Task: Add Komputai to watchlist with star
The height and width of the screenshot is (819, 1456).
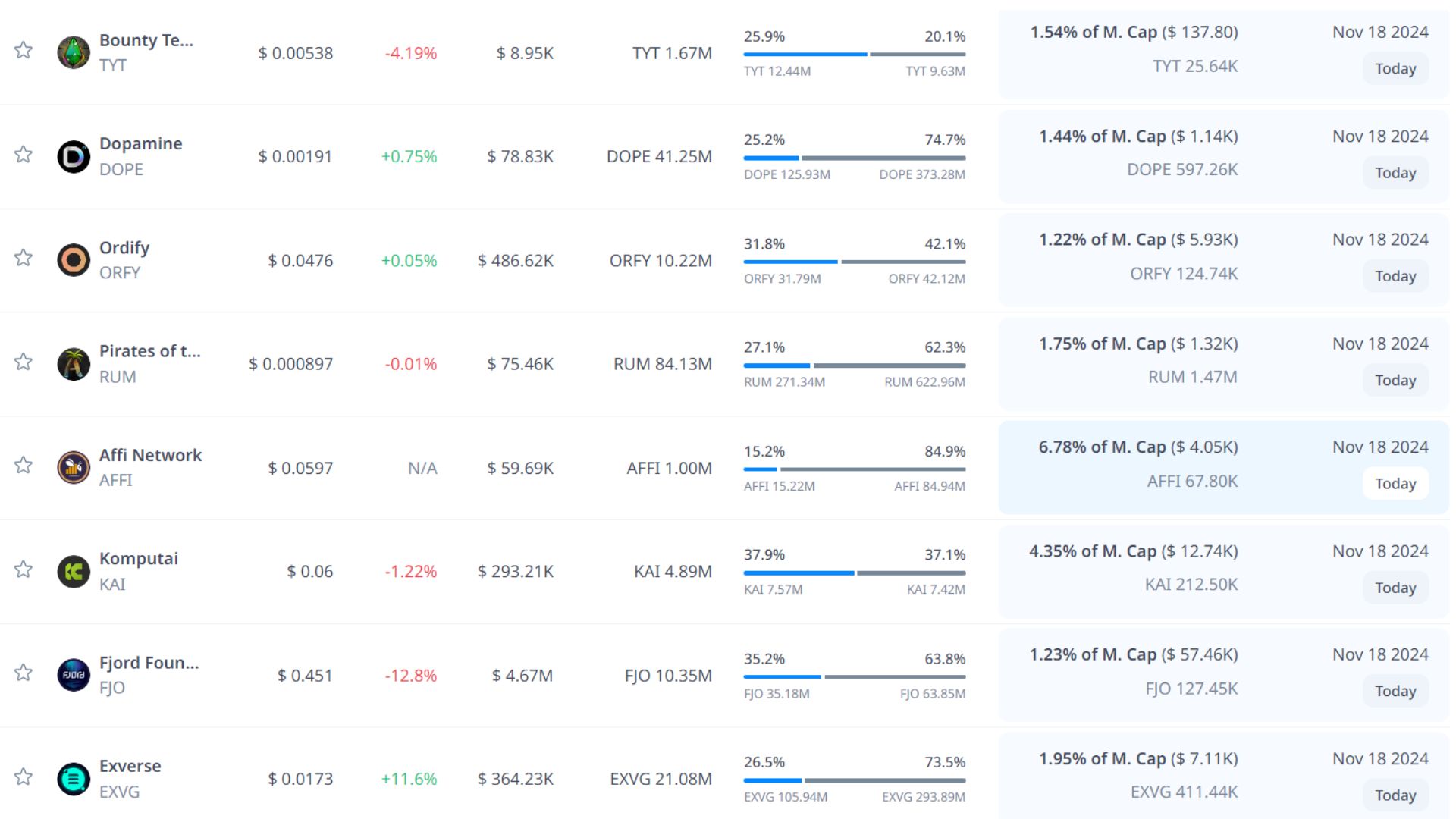Action: pyautogui.click(x=24, y=570)
